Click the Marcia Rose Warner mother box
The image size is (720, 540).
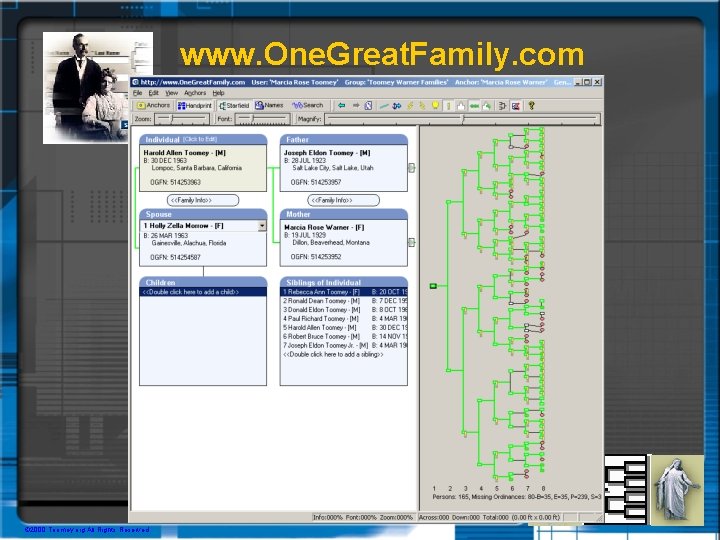343,242
